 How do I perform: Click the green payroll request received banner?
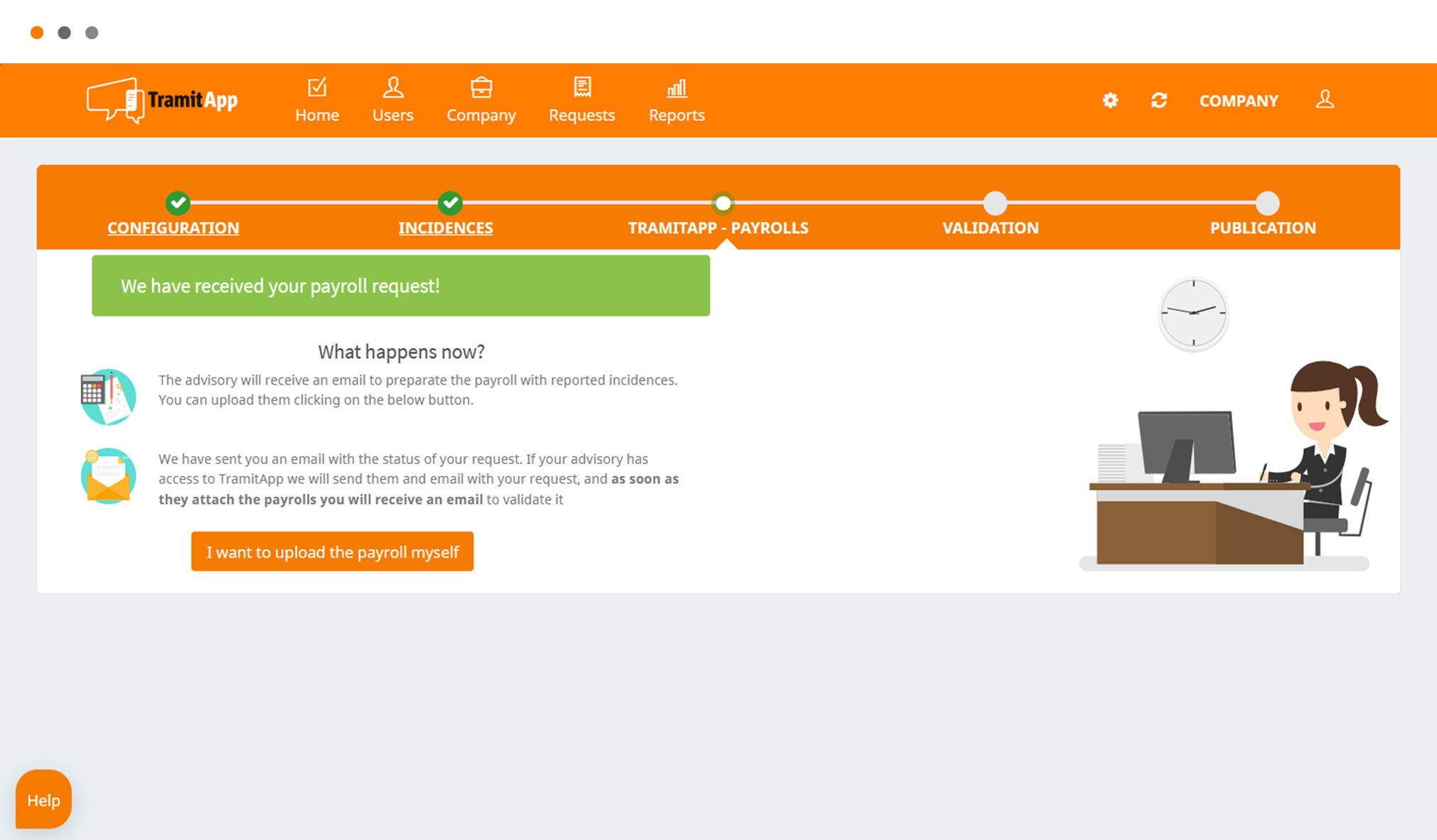point(401,286)
